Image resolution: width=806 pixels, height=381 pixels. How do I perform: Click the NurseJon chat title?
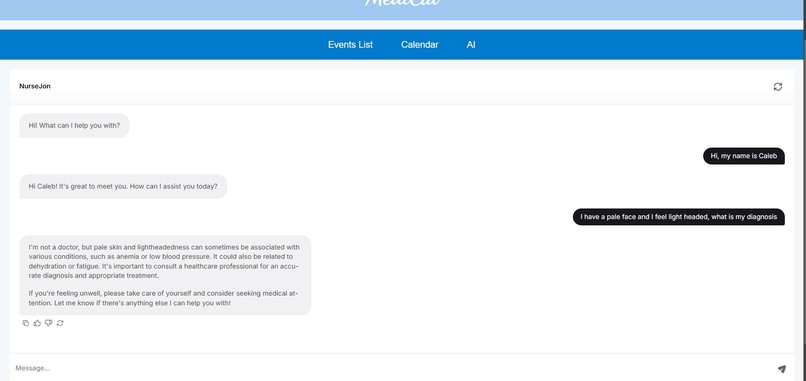click(35, 86)
